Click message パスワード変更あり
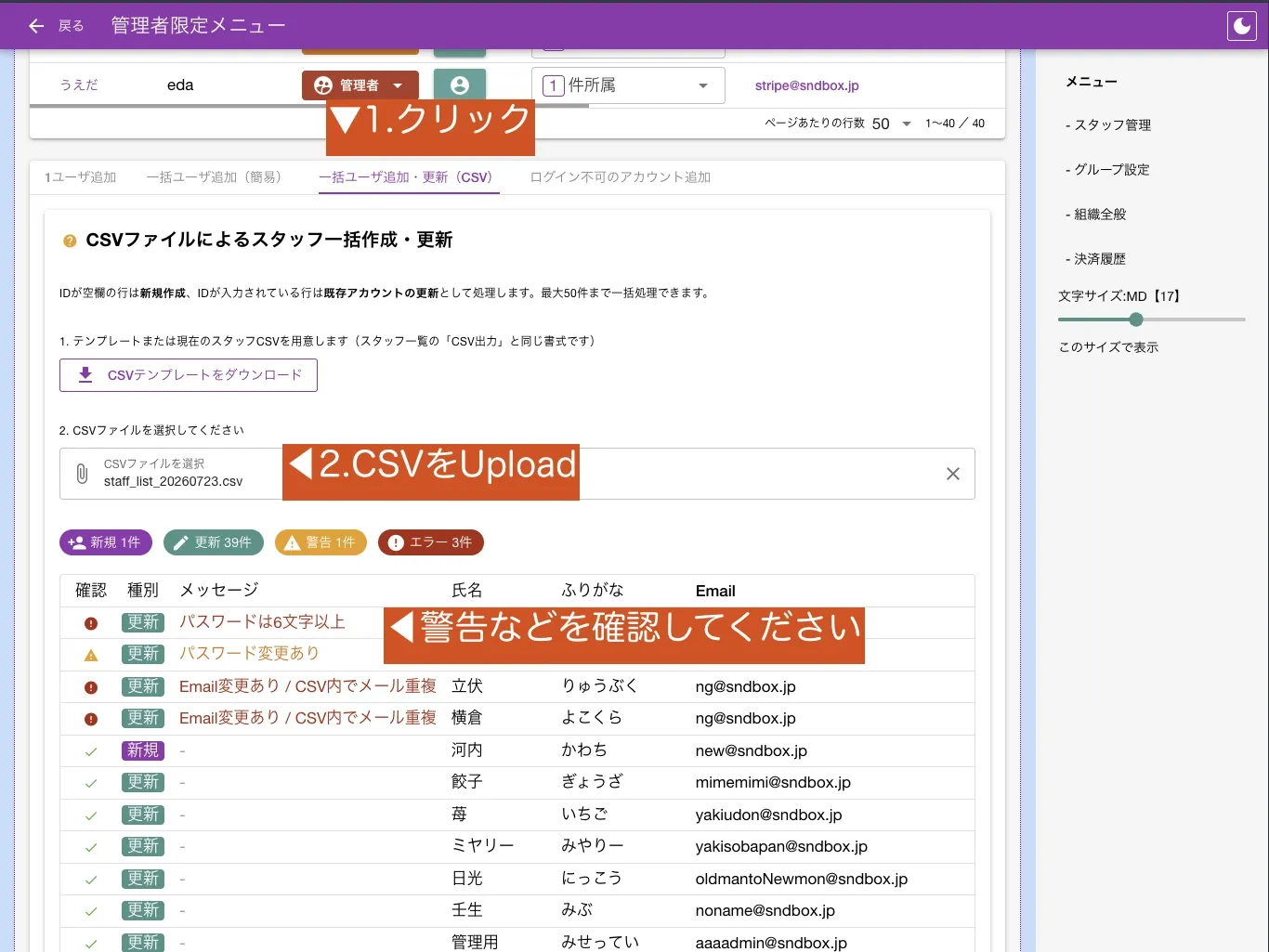This screenshot has width=1269, height=952. click(x=249, y=654)
